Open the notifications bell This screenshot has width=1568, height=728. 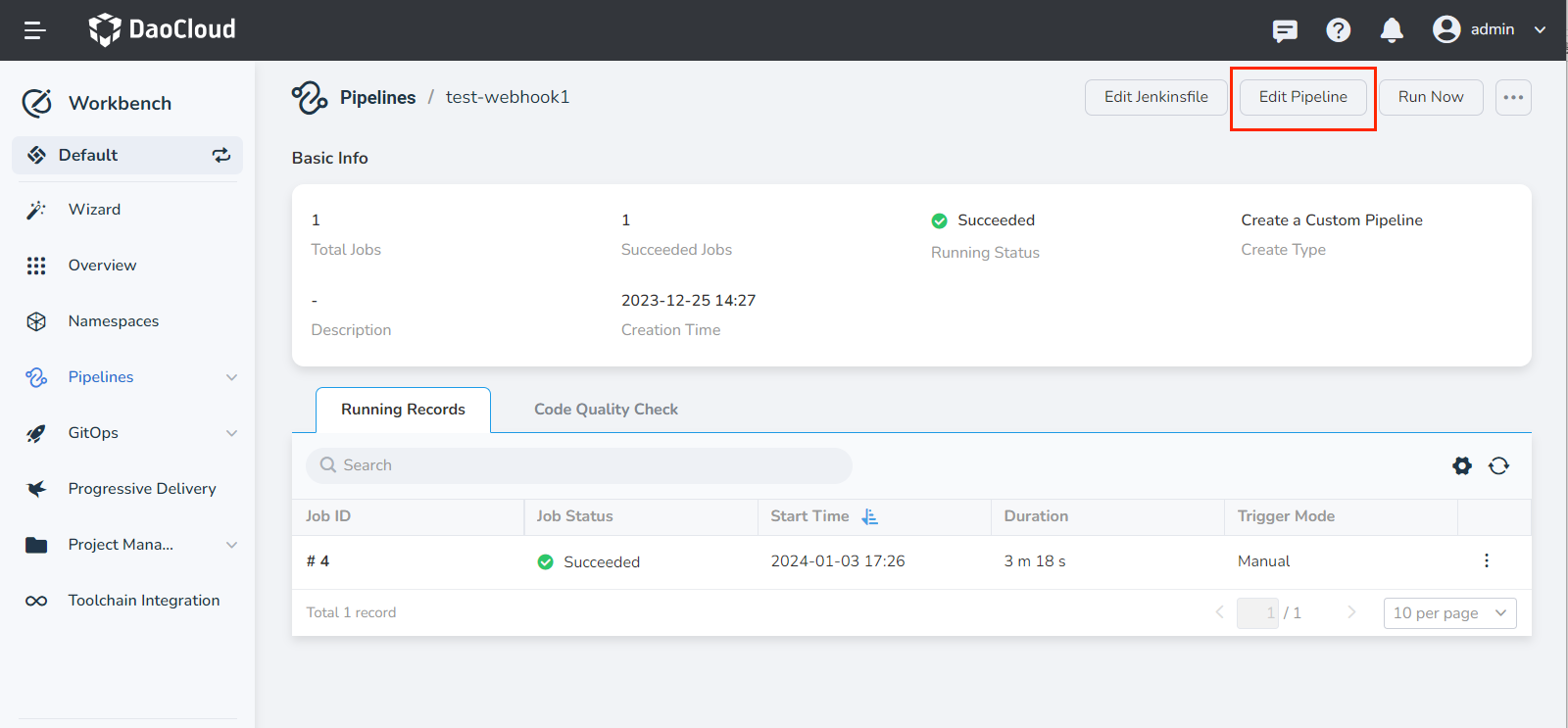coord(1391,30)
